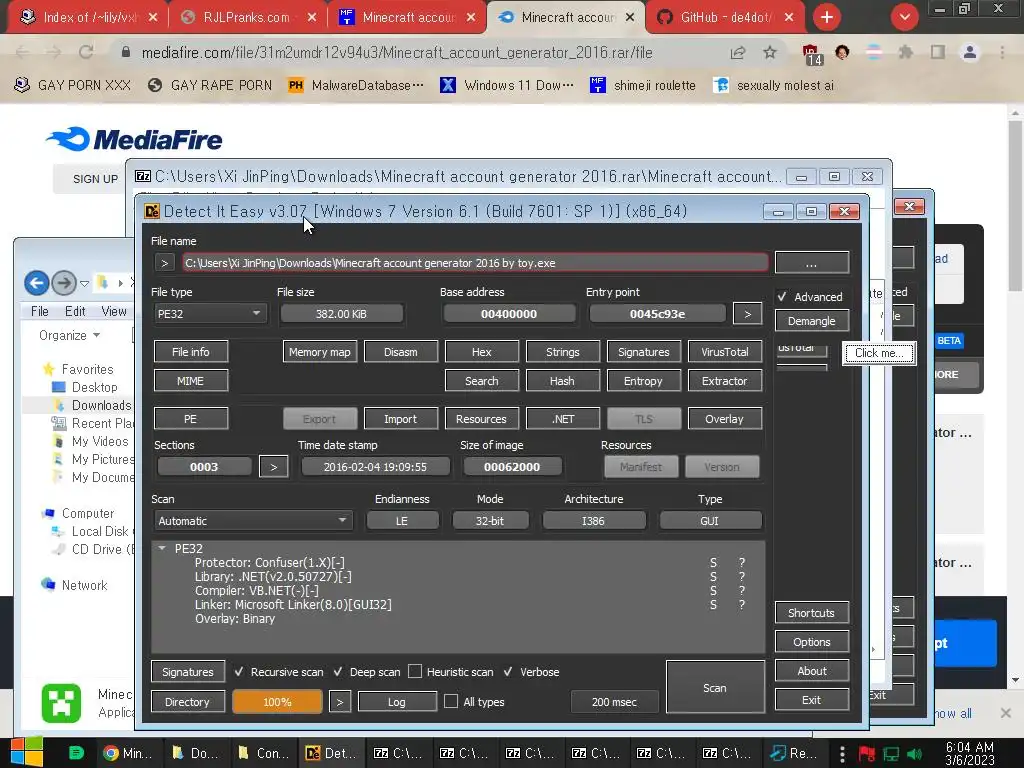This screenshot has height=768, width=1024.
Task: Click the Extractor button
Action: click(x=724, y=381)
